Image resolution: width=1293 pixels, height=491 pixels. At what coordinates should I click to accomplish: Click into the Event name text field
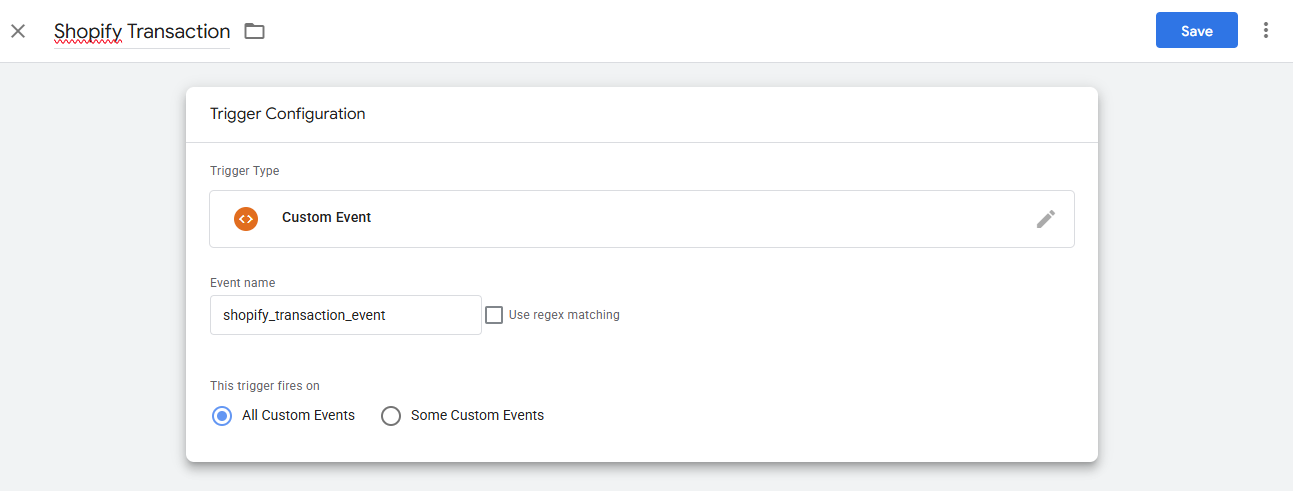pyautogui.click(x=345, y=315)
